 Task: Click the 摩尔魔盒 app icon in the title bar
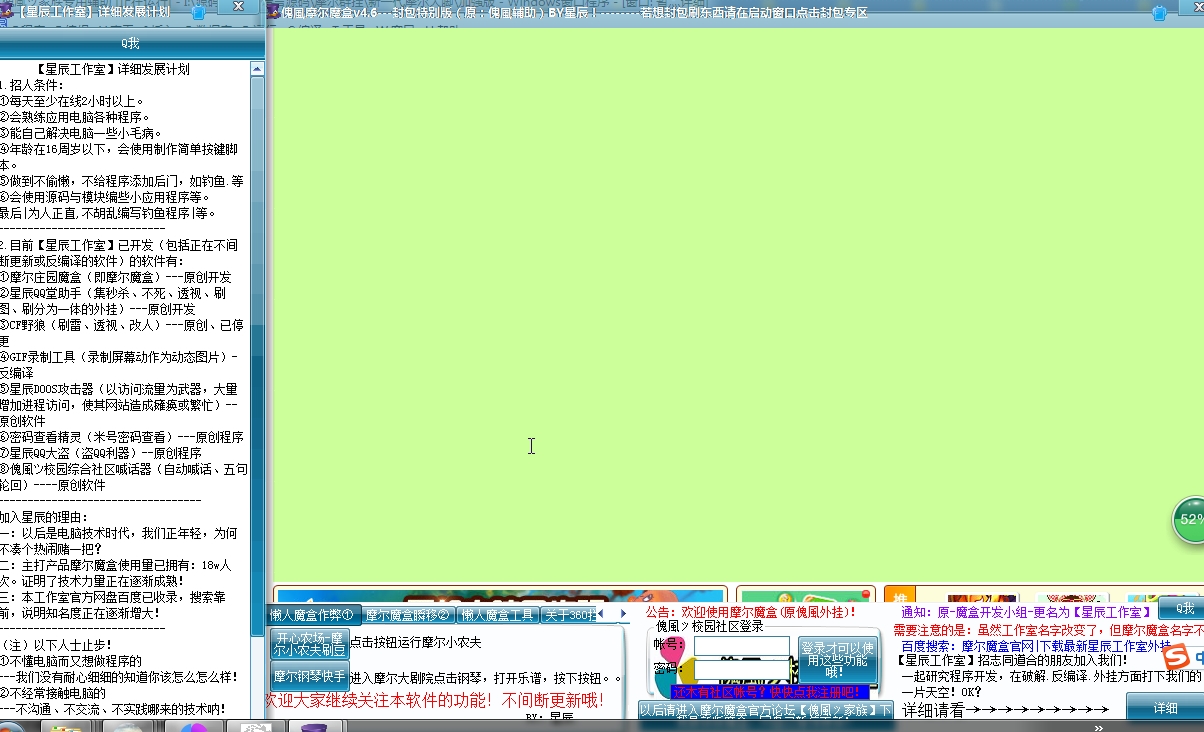pyautogui.click(x=273, y=12)
